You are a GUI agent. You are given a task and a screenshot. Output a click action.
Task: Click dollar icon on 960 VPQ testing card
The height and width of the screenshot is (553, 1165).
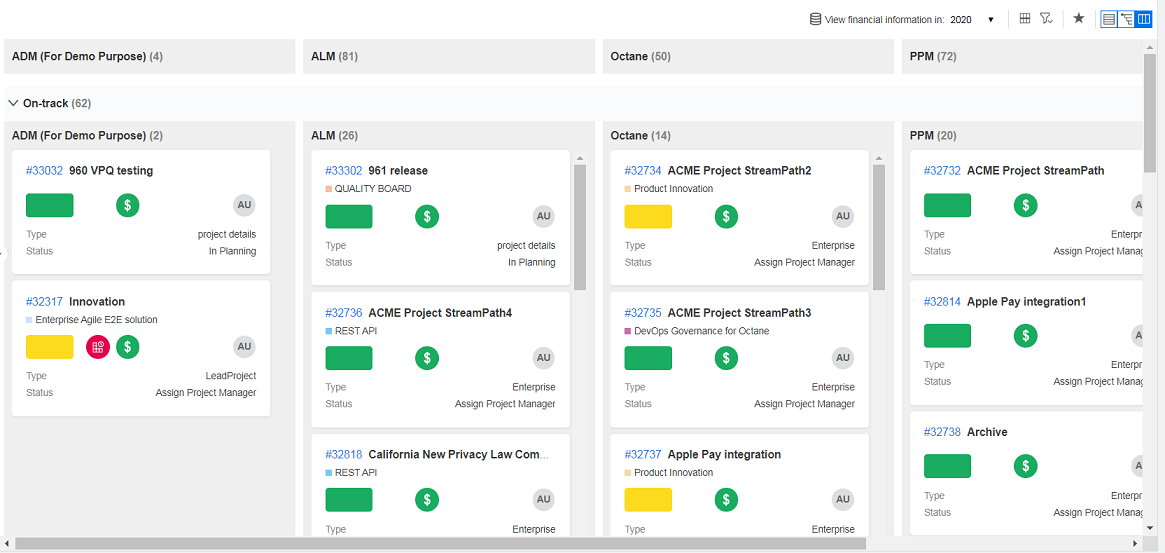tap(127, 205)
